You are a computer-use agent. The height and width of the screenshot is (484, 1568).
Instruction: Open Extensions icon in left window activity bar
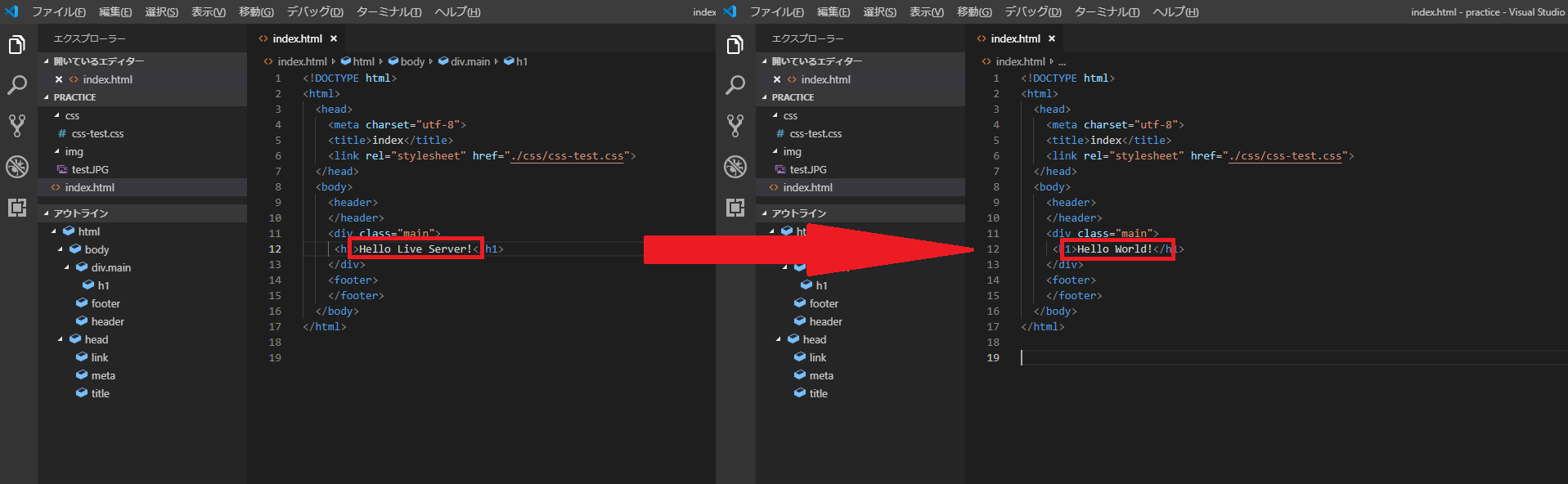(17, 208)
